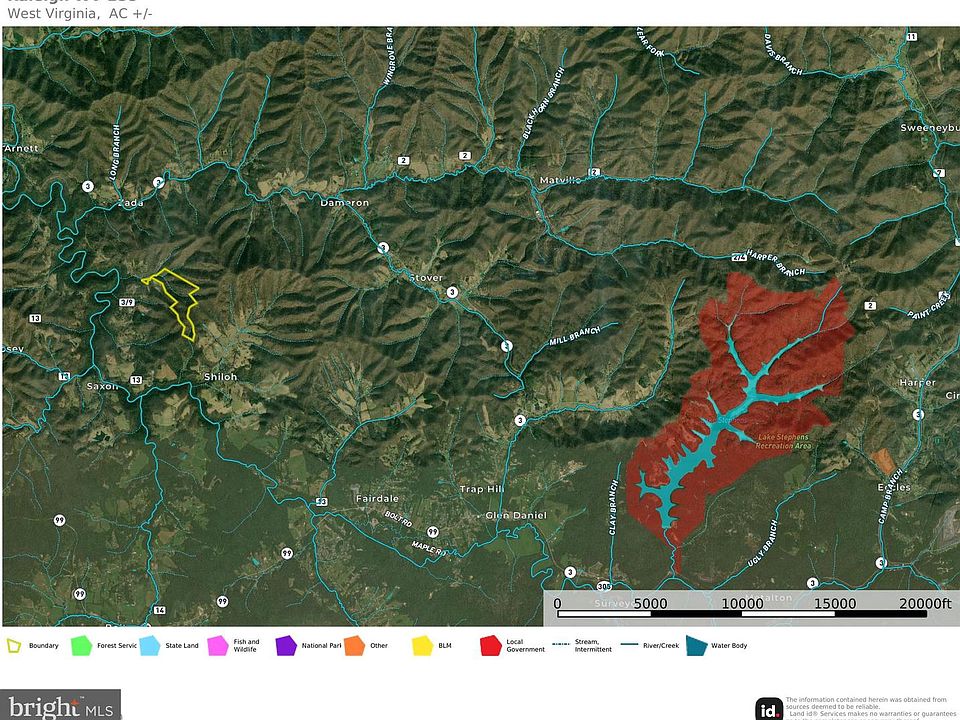The width and height of the screenshot is (960, 720).
Task: Click the 3/9 road marker
Action: coord(127,302)
